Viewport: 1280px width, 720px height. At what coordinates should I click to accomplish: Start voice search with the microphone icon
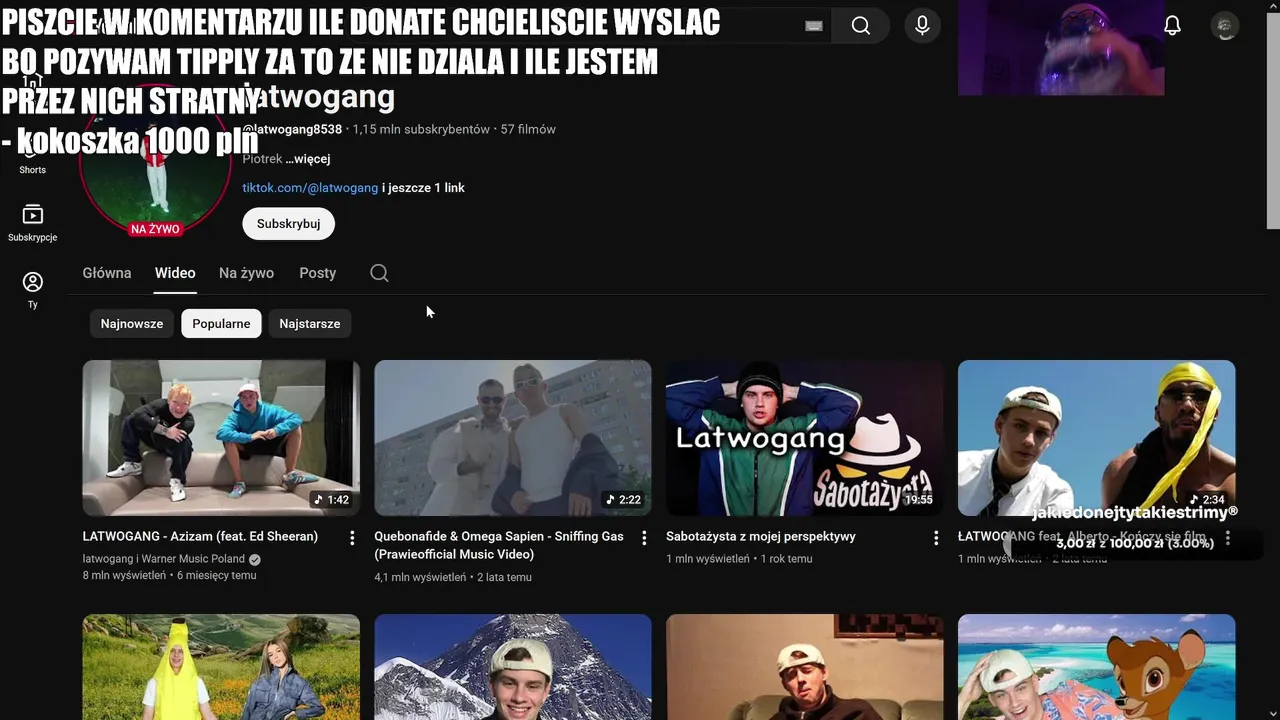(x=922, y=26)
